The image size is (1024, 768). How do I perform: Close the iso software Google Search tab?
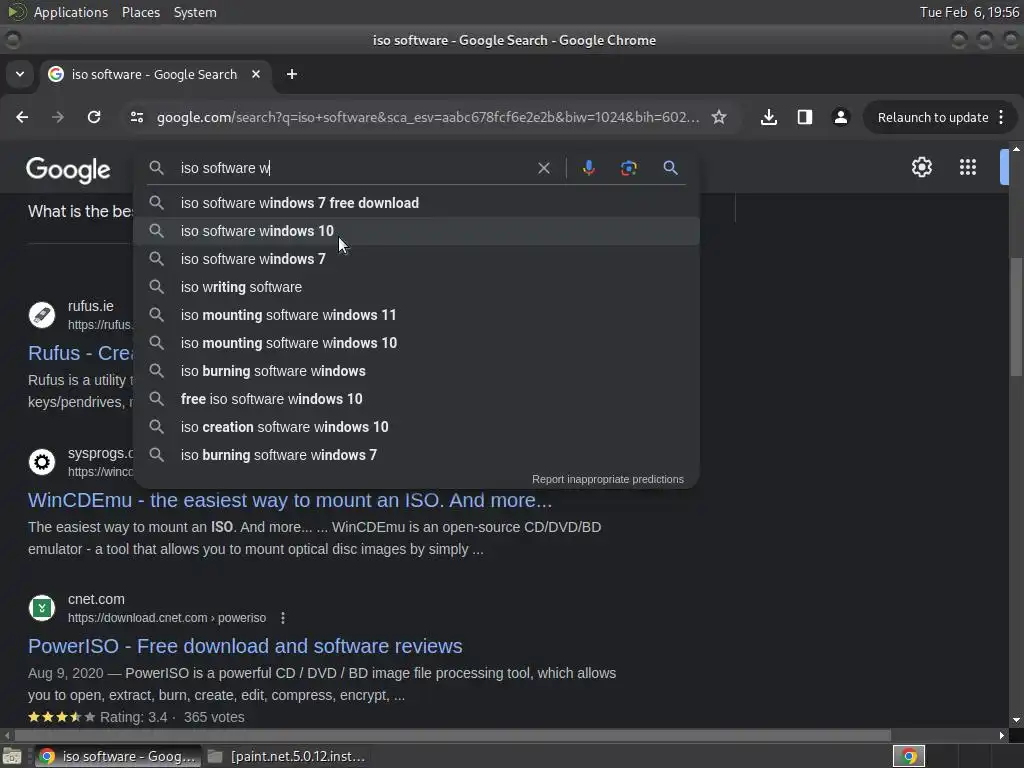256,74
